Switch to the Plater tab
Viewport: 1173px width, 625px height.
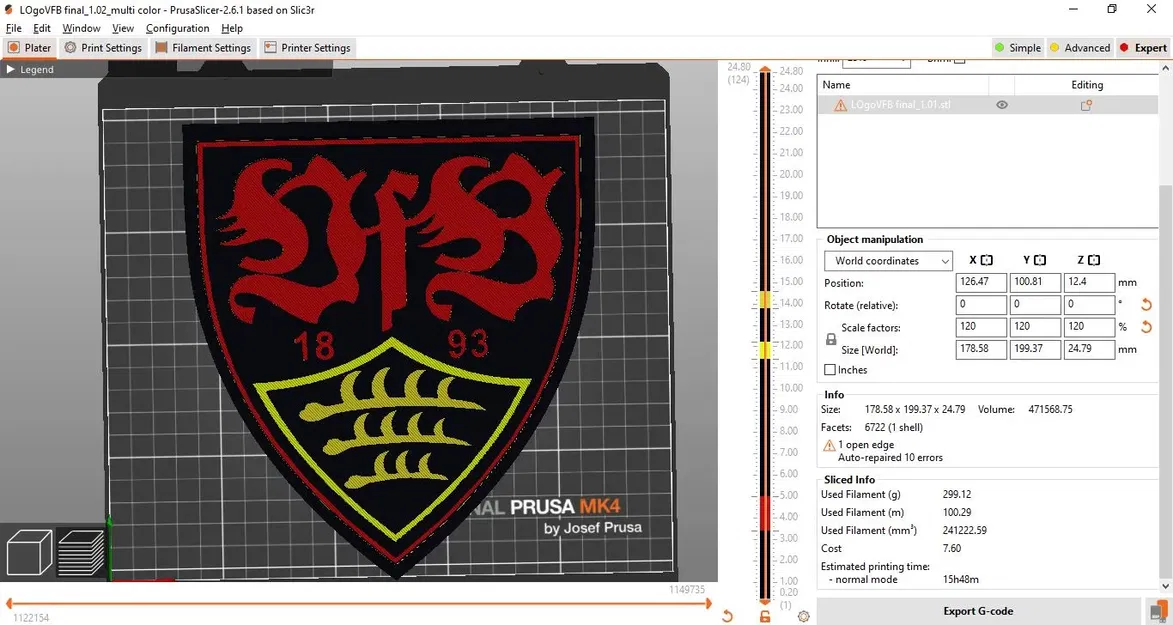(29, 47)
